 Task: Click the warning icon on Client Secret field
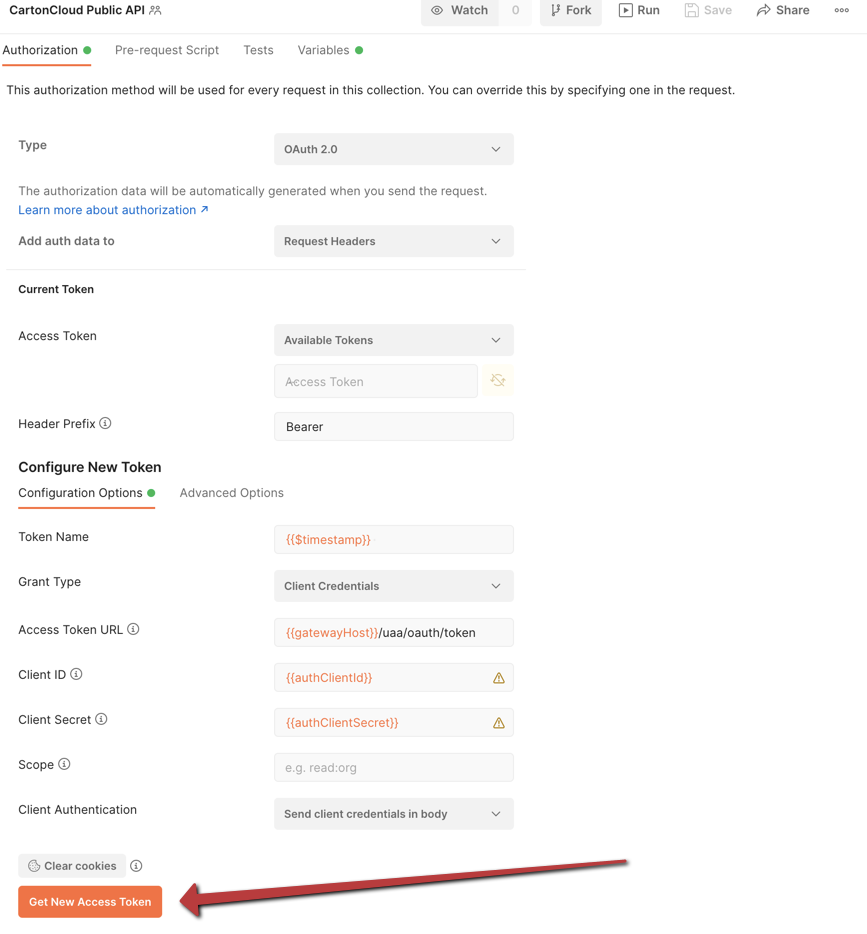tap(498, 722)
